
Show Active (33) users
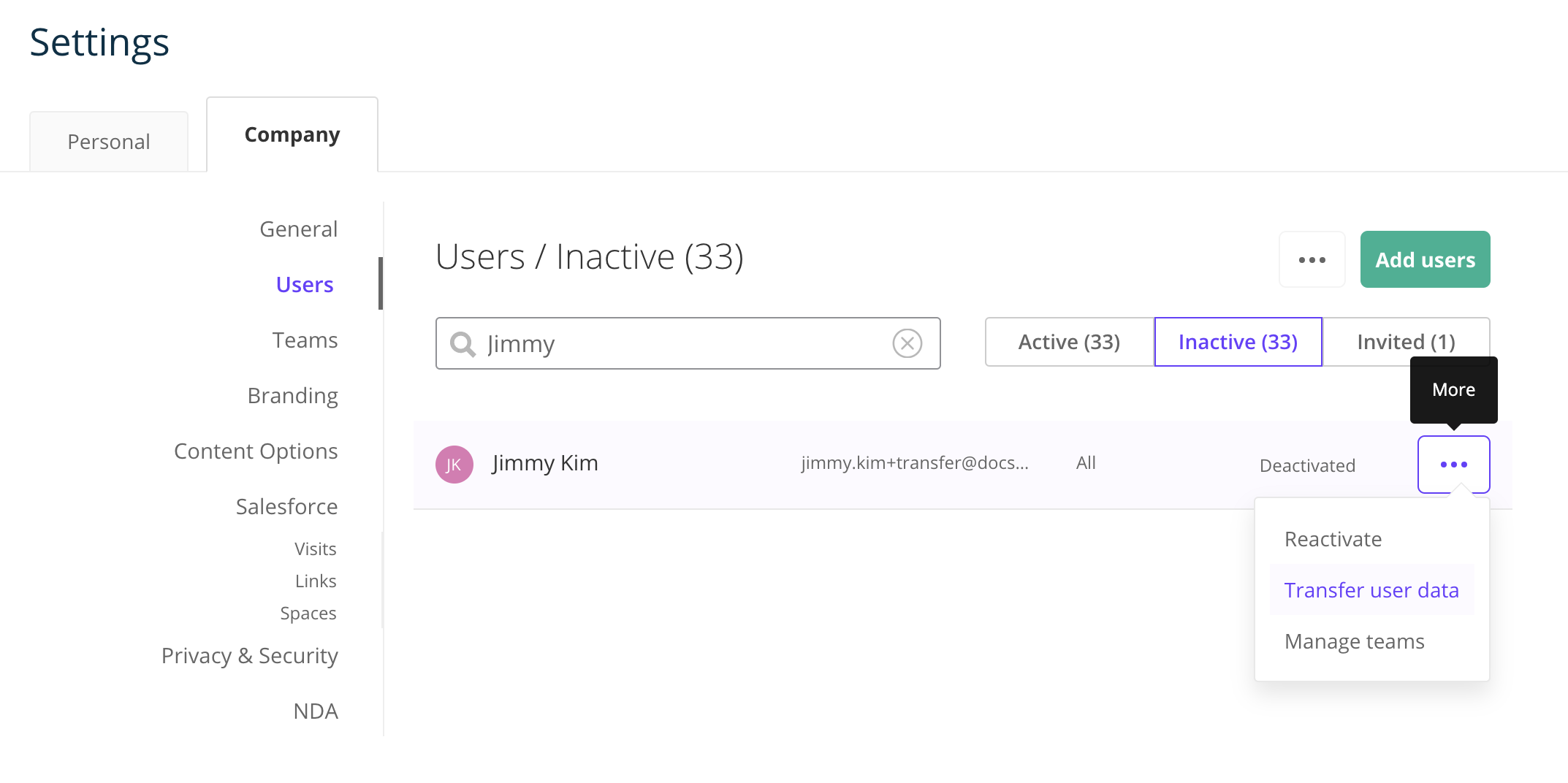(1067, 341)
